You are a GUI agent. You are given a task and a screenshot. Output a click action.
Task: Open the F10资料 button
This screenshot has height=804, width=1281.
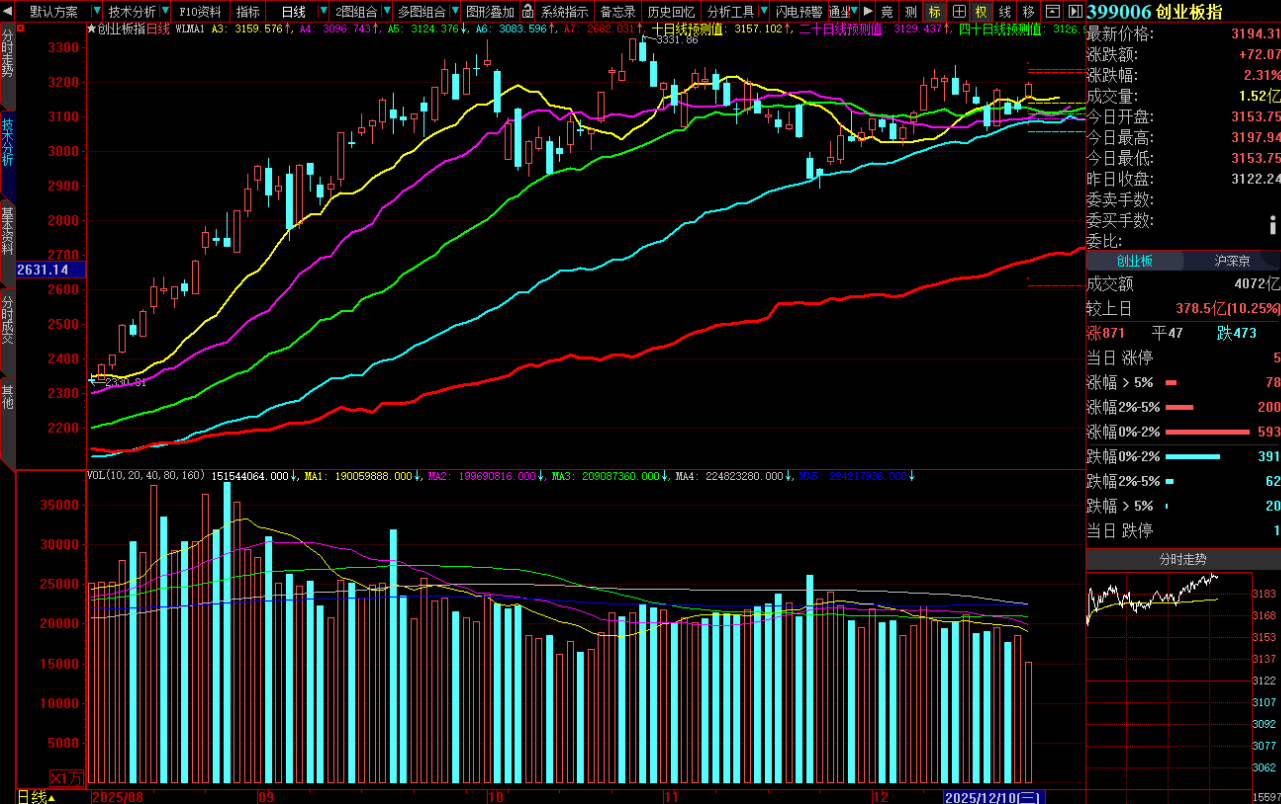[200, 12]
